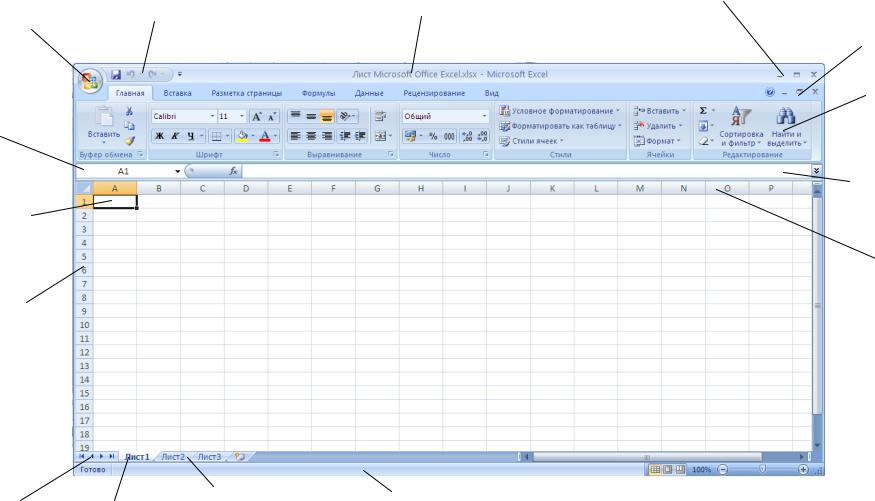Open Вид ribbon tab

tap(492, 93)
